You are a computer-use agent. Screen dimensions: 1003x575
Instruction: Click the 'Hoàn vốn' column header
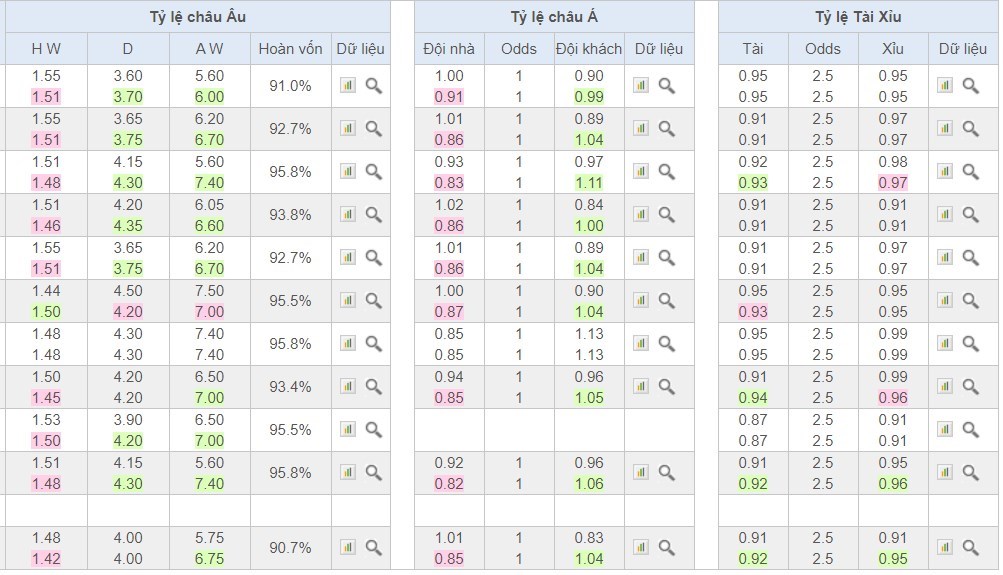click(x=290, y=49)
